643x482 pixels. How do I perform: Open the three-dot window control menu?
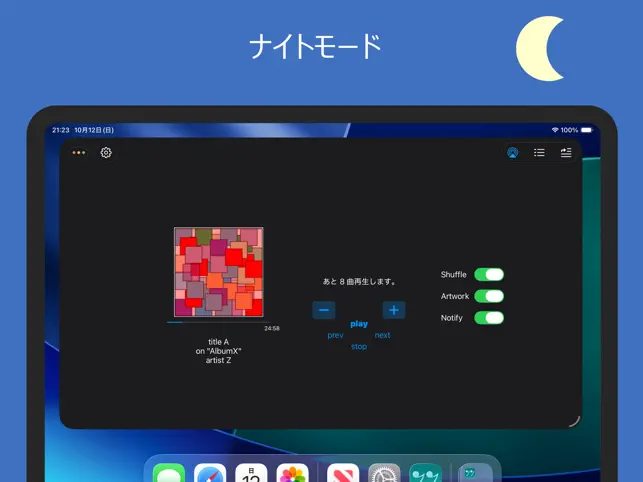(x=79, y=153)
